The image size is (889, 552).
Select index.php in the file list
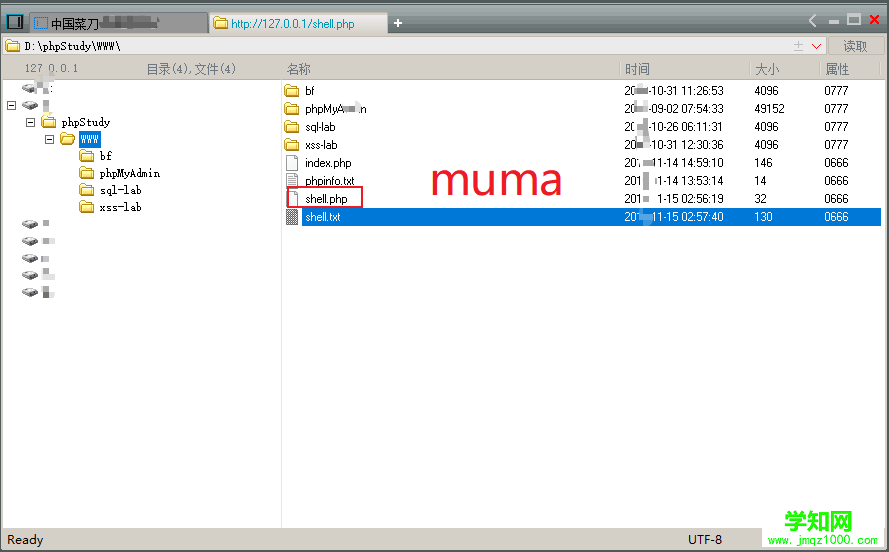click(x=328, y=163)
